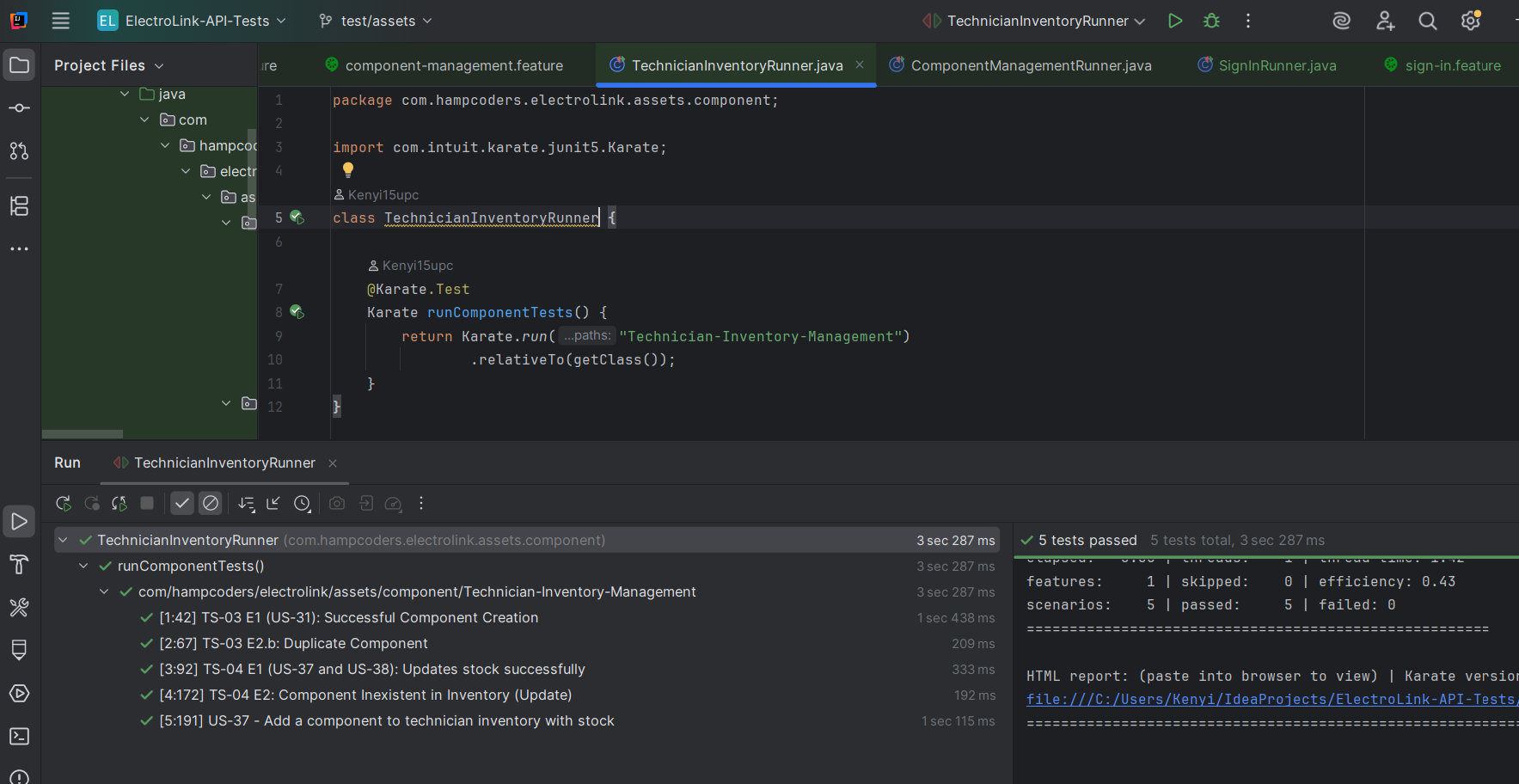The image size is (1519, 784).
Task: Collapse the com package in project tree
Action: point(144,119)
